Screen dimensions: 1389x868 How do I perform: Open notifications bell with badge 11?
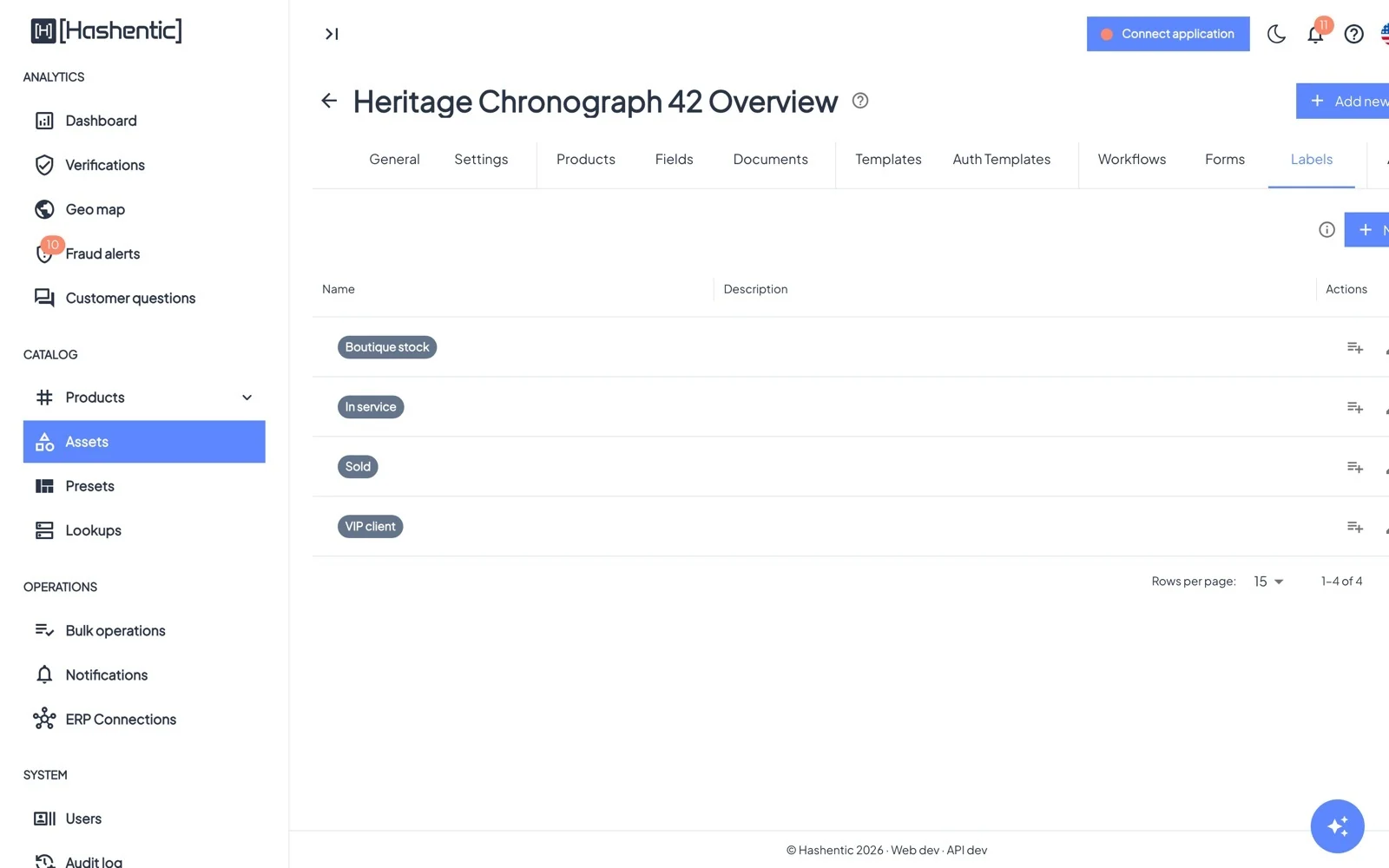(1316, 34)
